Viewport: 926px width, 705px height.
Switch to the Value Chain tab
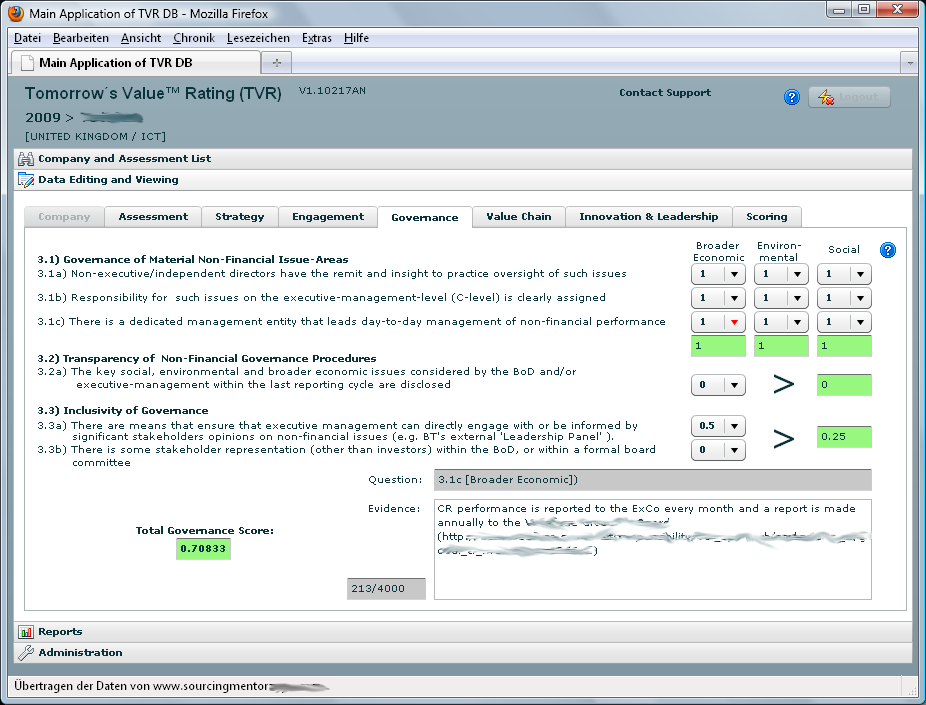coord(519,216)
